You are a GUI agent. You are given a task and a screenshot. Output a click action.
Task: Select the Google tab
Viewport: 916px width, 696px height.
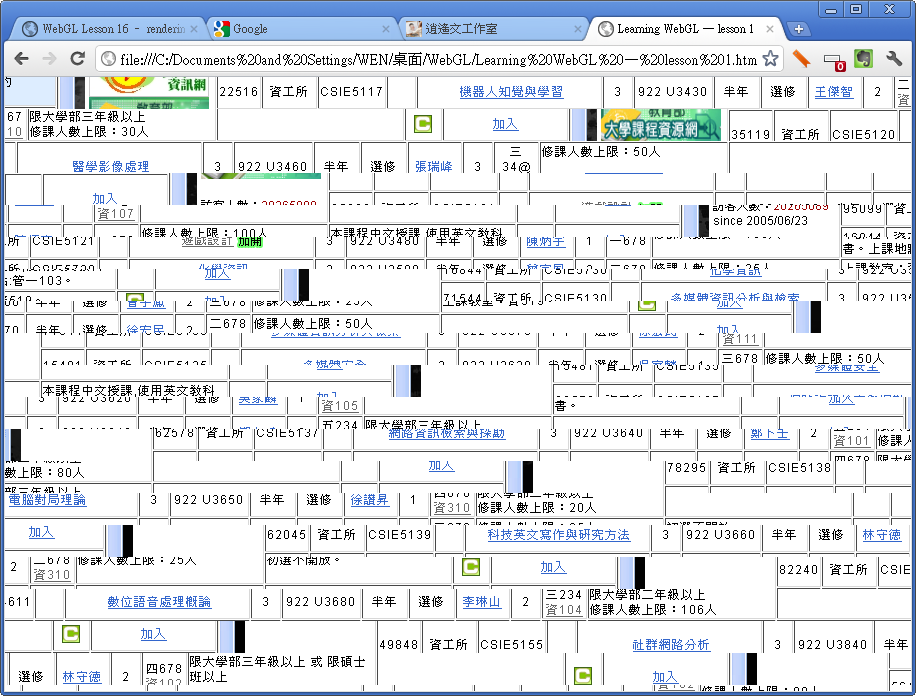(x=295, y=29)
